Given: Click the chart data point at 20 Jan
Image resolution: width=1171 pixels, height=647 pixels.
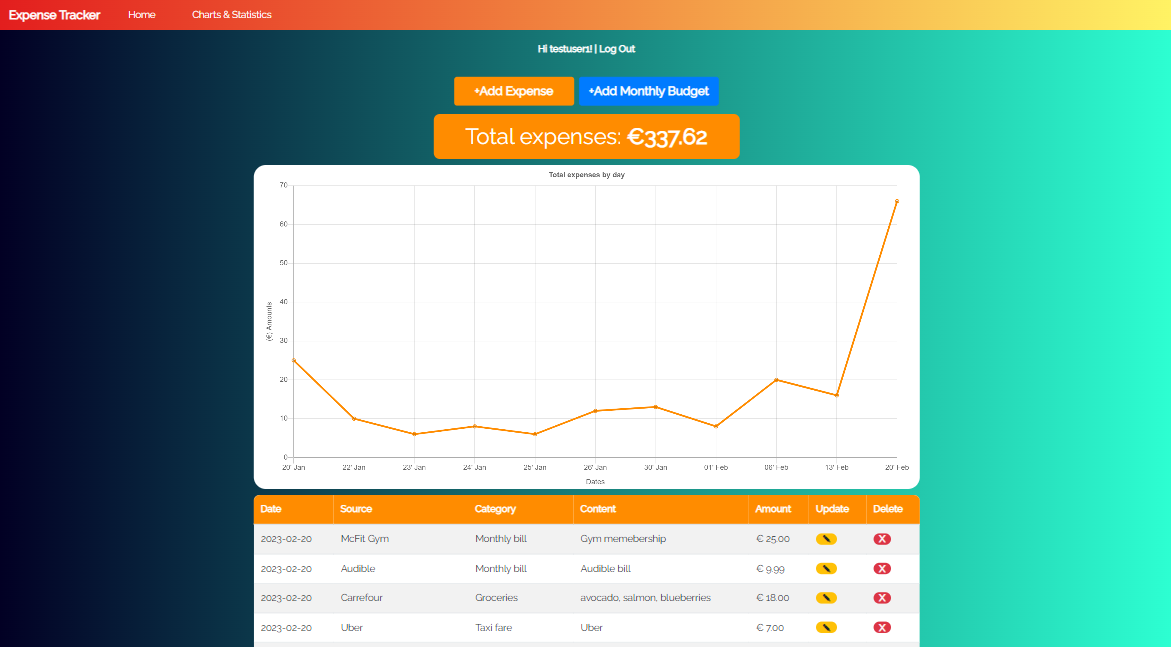Looking at the screenshot, I should (293, 360).
